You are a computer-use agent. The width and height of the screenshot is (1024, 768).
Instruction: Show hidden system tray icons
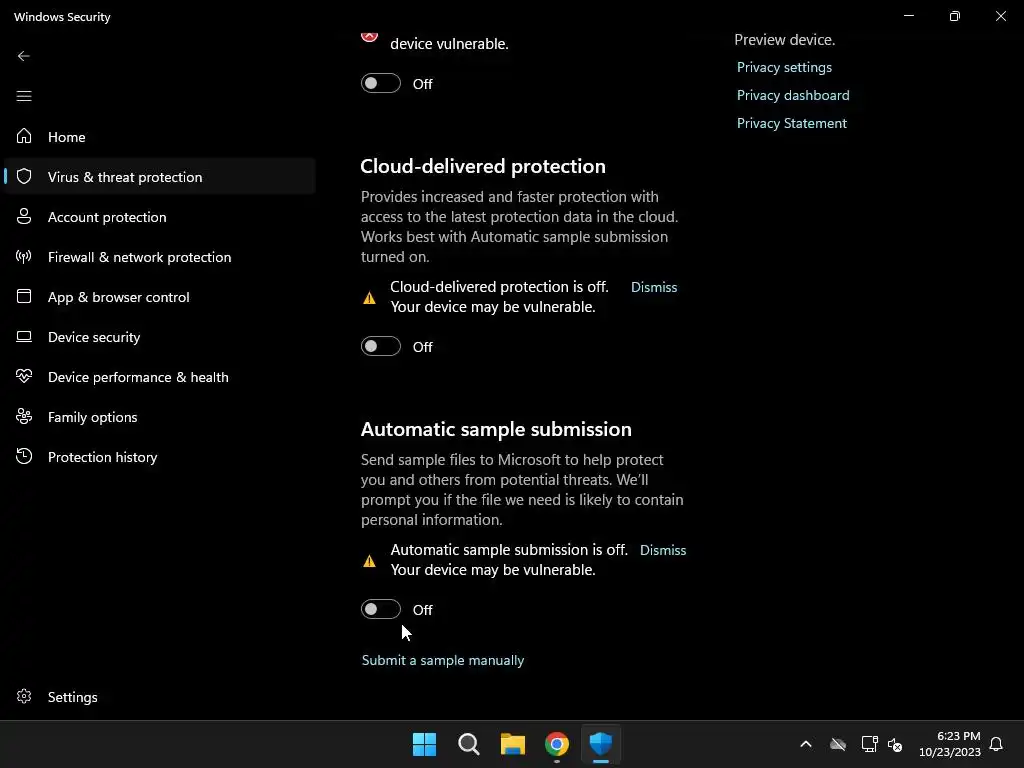(x=806, y=744)
